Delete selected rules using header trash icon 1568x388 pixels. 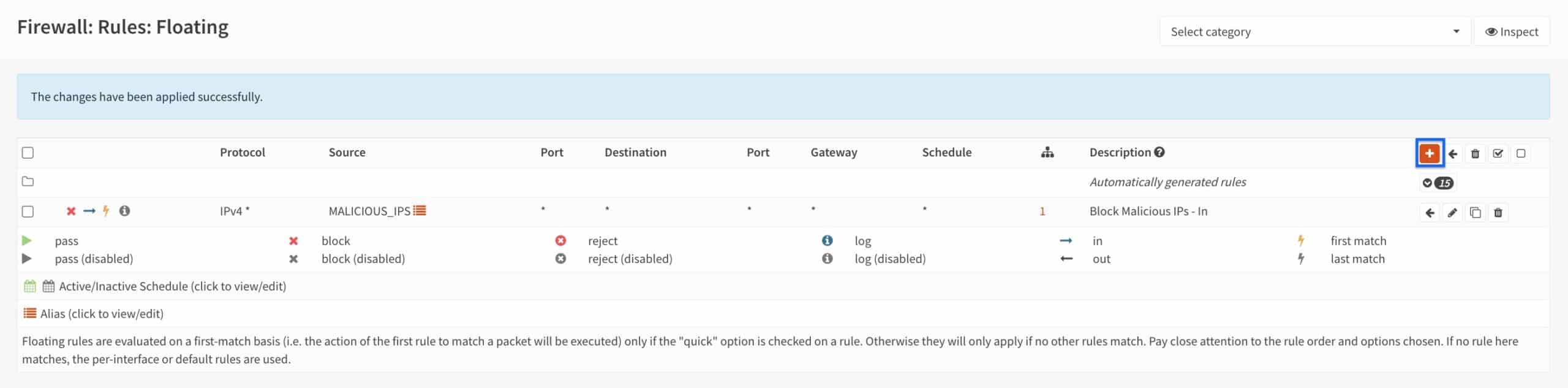1475,153
